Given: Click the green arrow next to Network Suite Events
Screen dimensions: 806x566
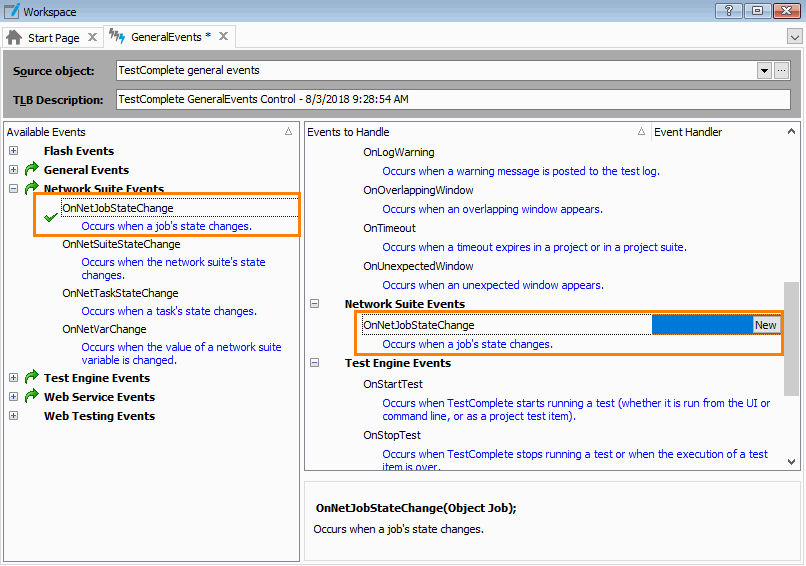Looking at the screenshot, I should coord(31,189).
